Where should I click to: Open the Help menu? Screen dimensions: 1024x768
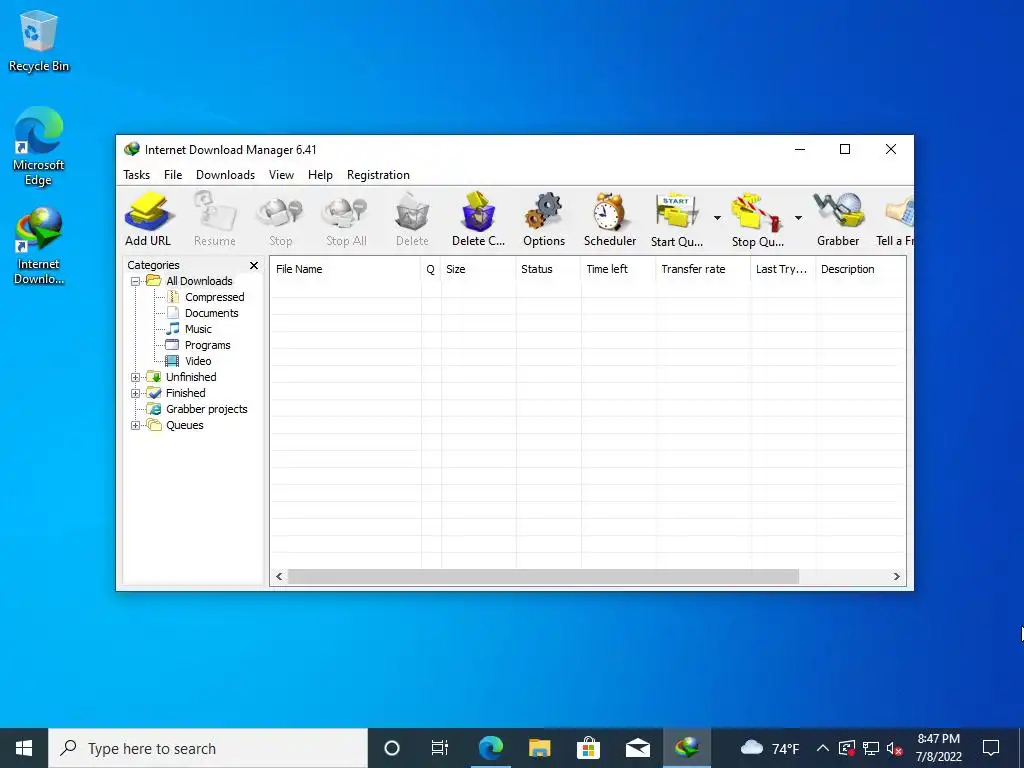pos(320,175)
